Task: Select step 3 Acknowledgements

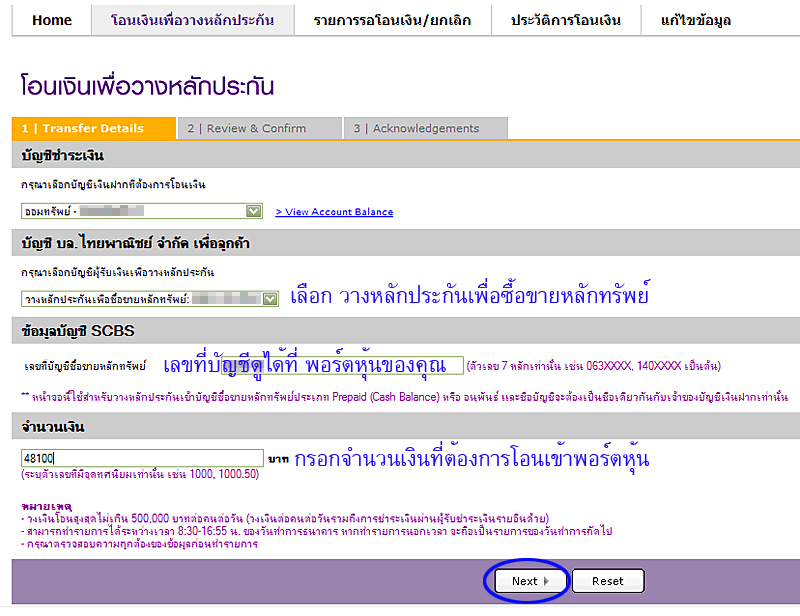Action: coord(425,128)
